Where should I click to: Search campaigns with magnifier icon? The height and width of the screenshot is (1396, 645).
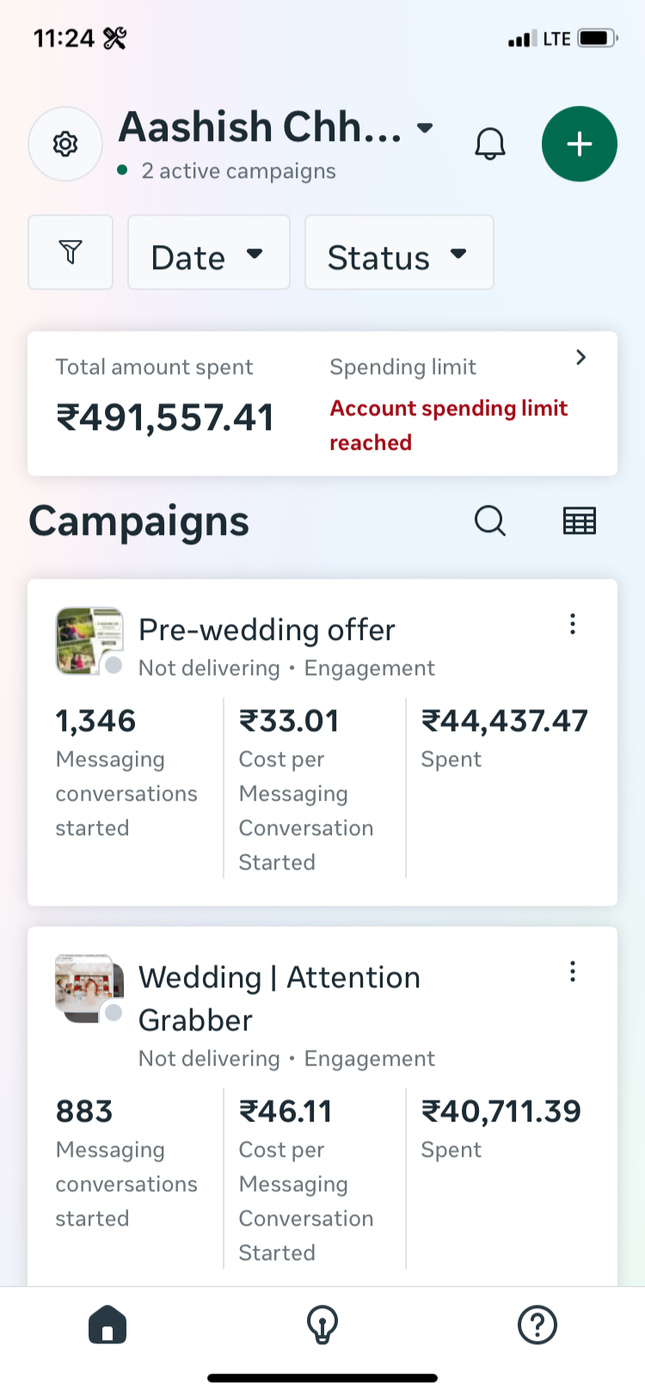point(490,521)
